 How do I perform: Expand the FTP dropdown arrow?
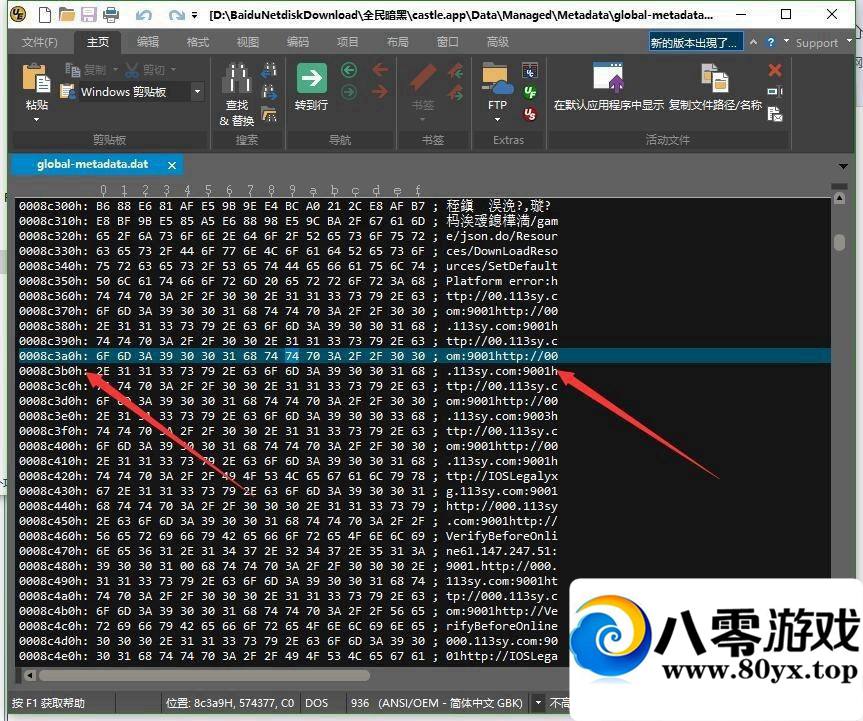(x=497, y=119)
